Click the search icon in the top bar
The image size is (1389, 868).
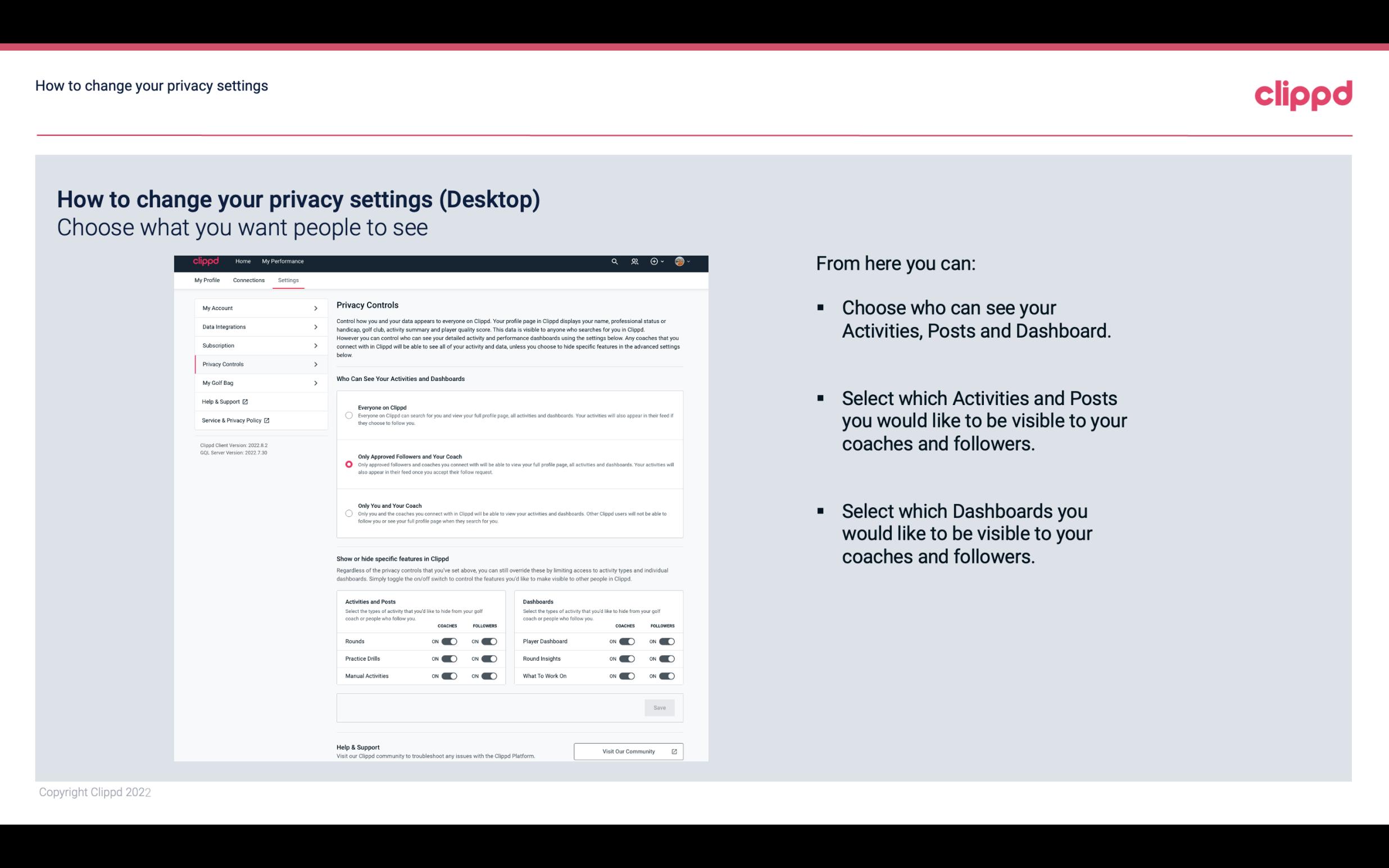(613, 262)
